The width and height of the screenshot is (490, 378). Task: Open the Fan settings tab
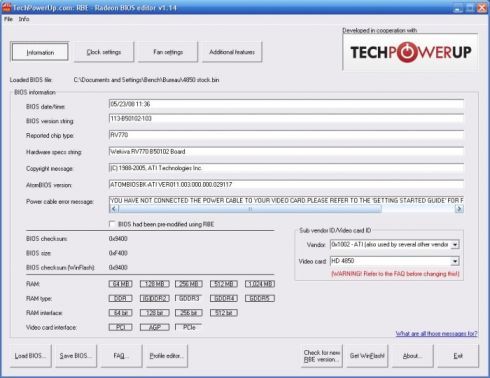click(x=168, y=52)
